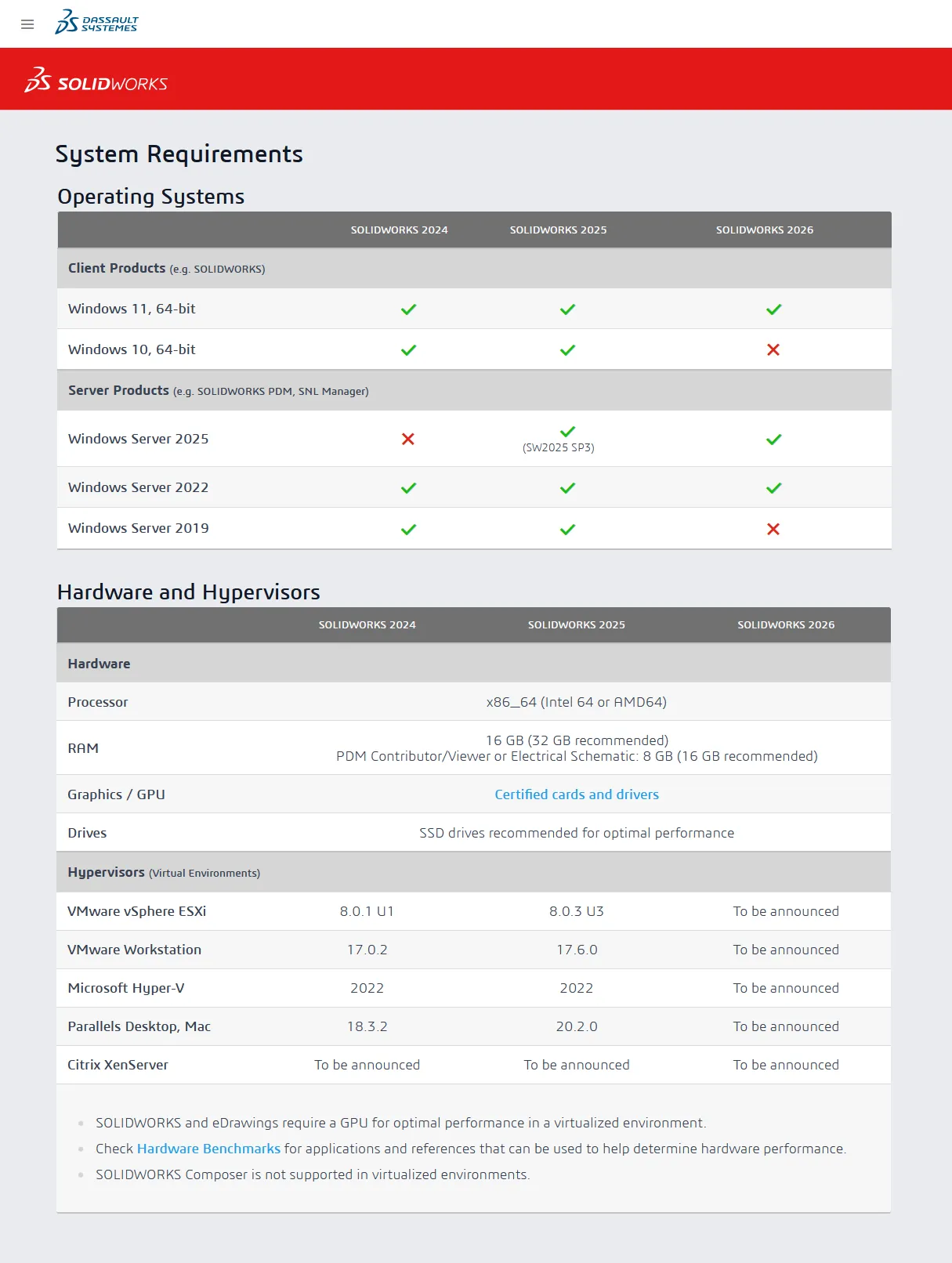Screen dimensions: 952x1263
Task: Click the 20.2.0 version cell
Action: click(577, 1026)
